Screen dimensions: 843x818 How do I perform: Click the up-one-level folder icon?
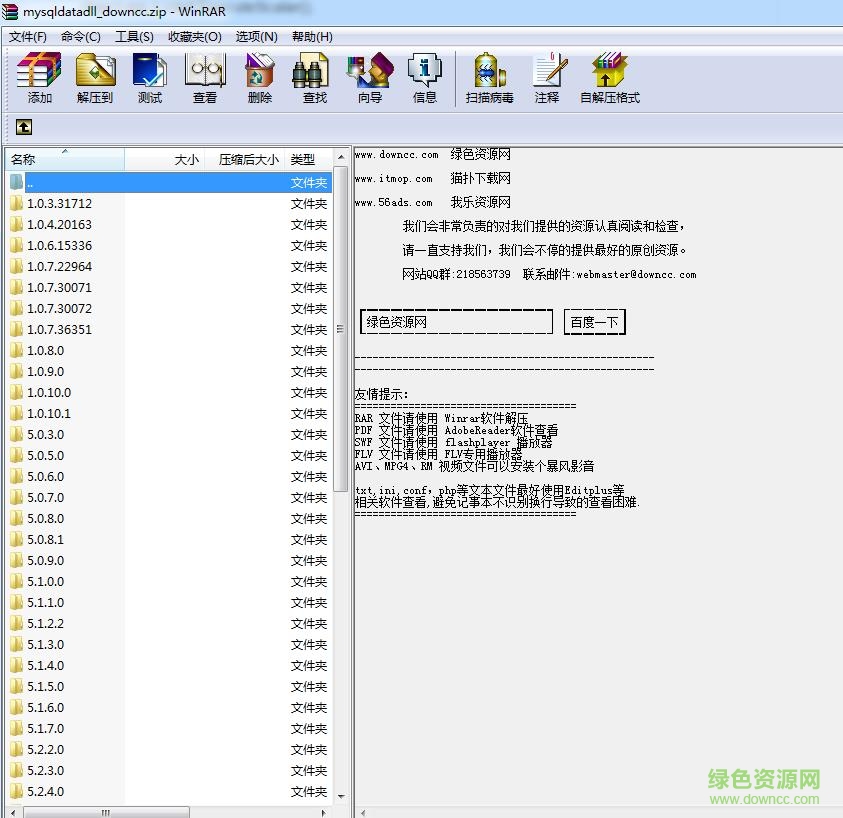[22, 127]
